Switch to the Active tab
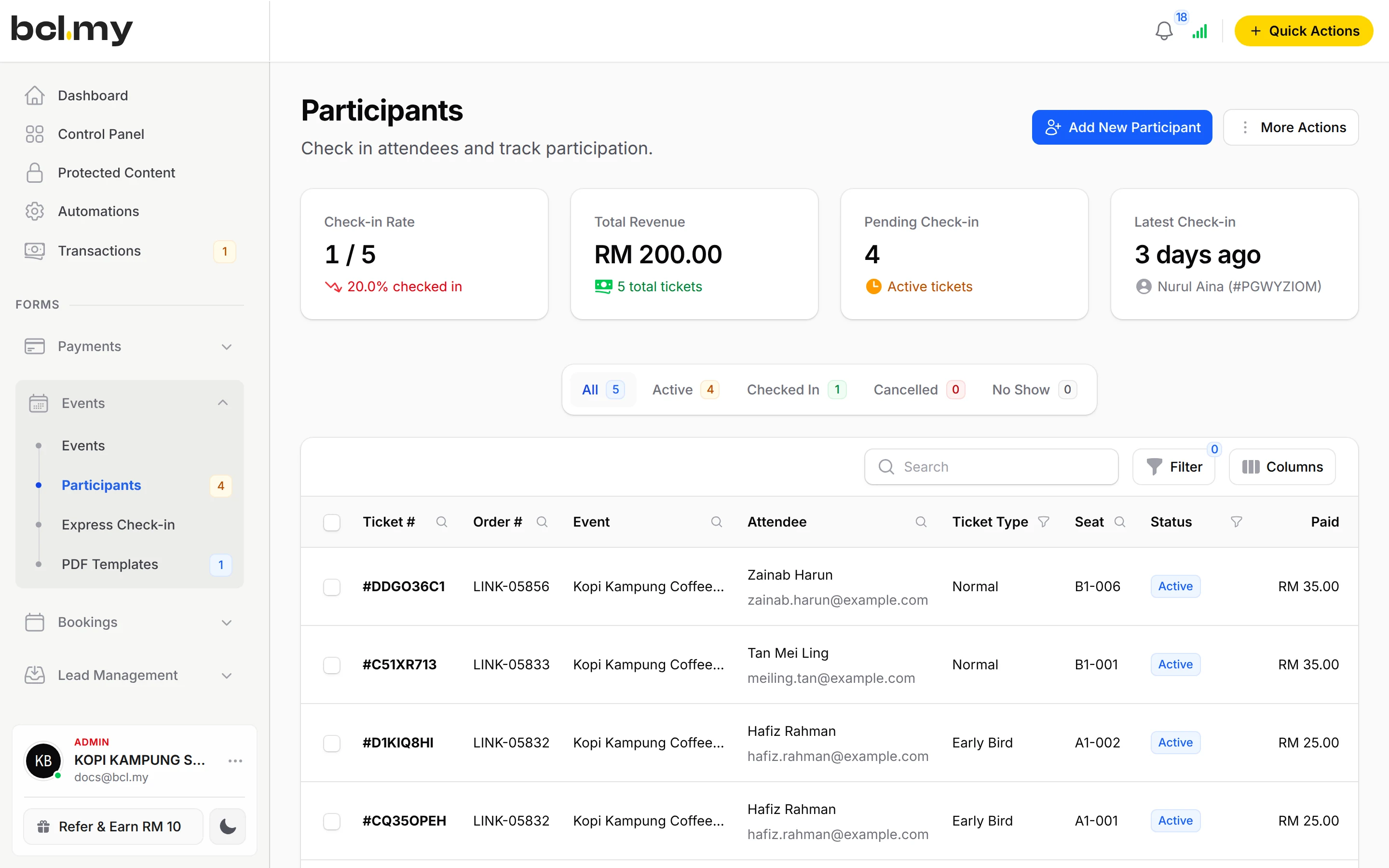This screenshot has height=868, width=1389. pyautogui.click(x=685, y=390)
